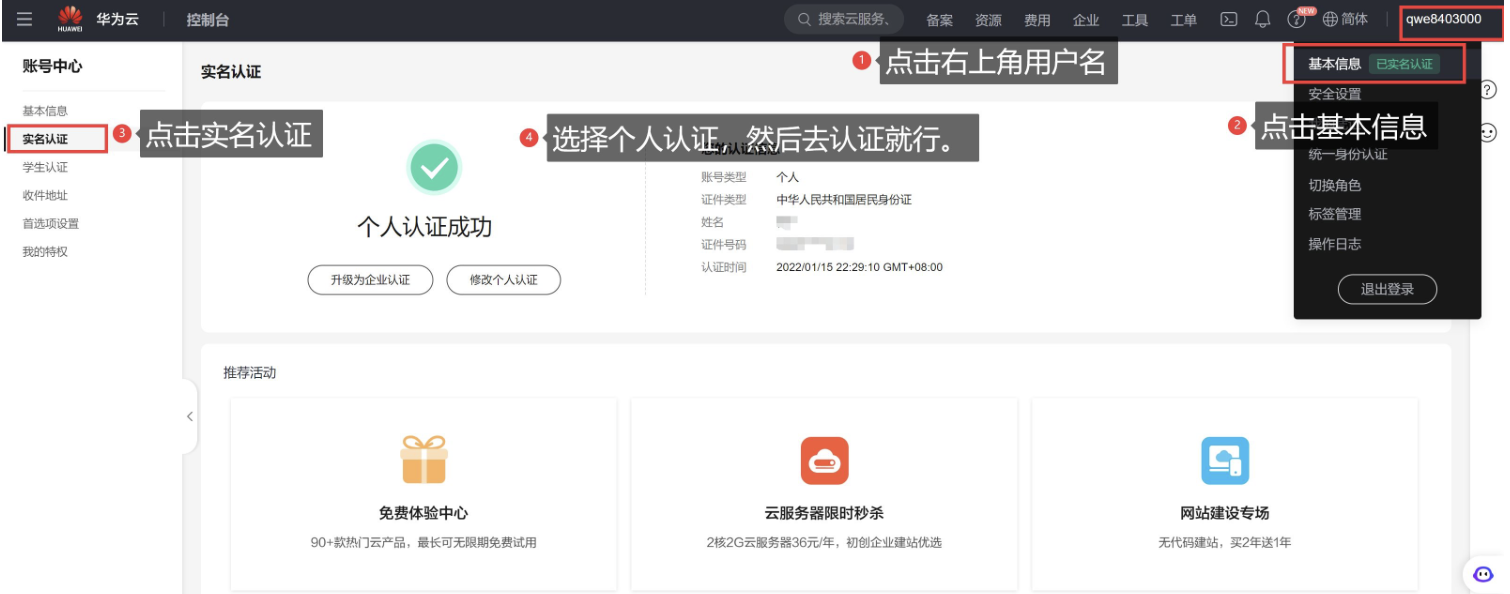
Task: Open 学生认证 in the left sidebar
Action: pos(45,167)
